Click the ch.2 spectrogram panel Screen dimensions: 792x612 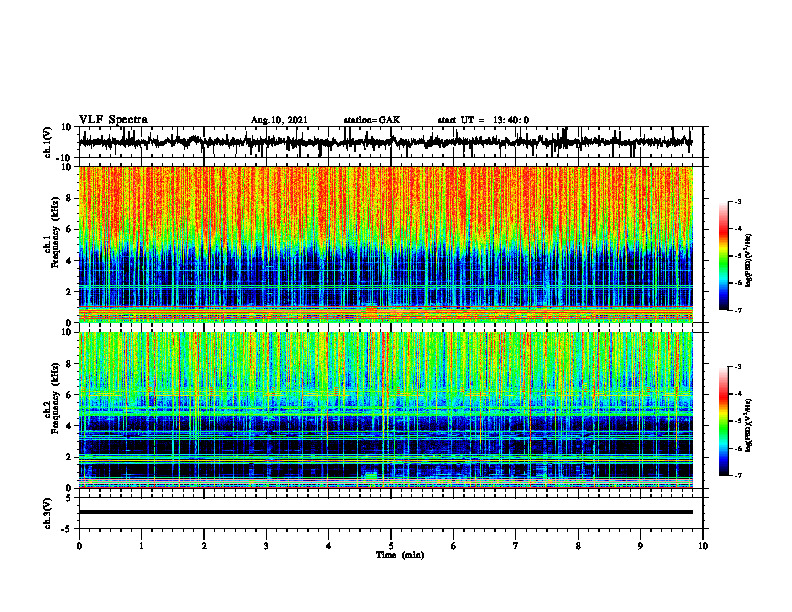[x=385, y=410]
